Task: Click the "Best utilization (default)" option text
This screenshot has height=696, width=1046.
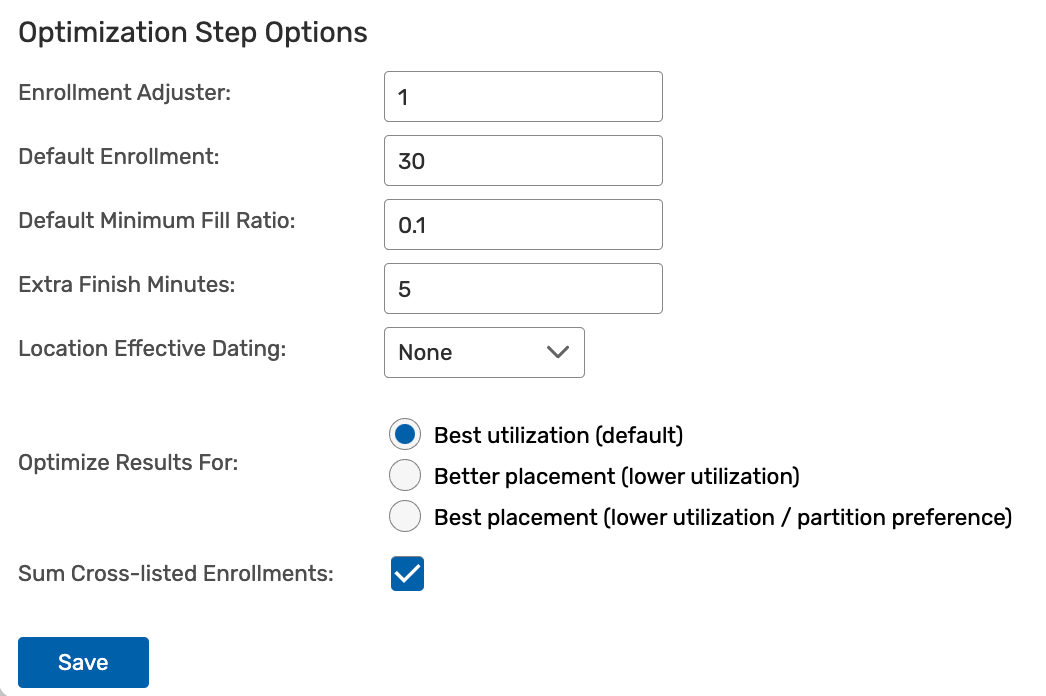Action: pos(558,435)
